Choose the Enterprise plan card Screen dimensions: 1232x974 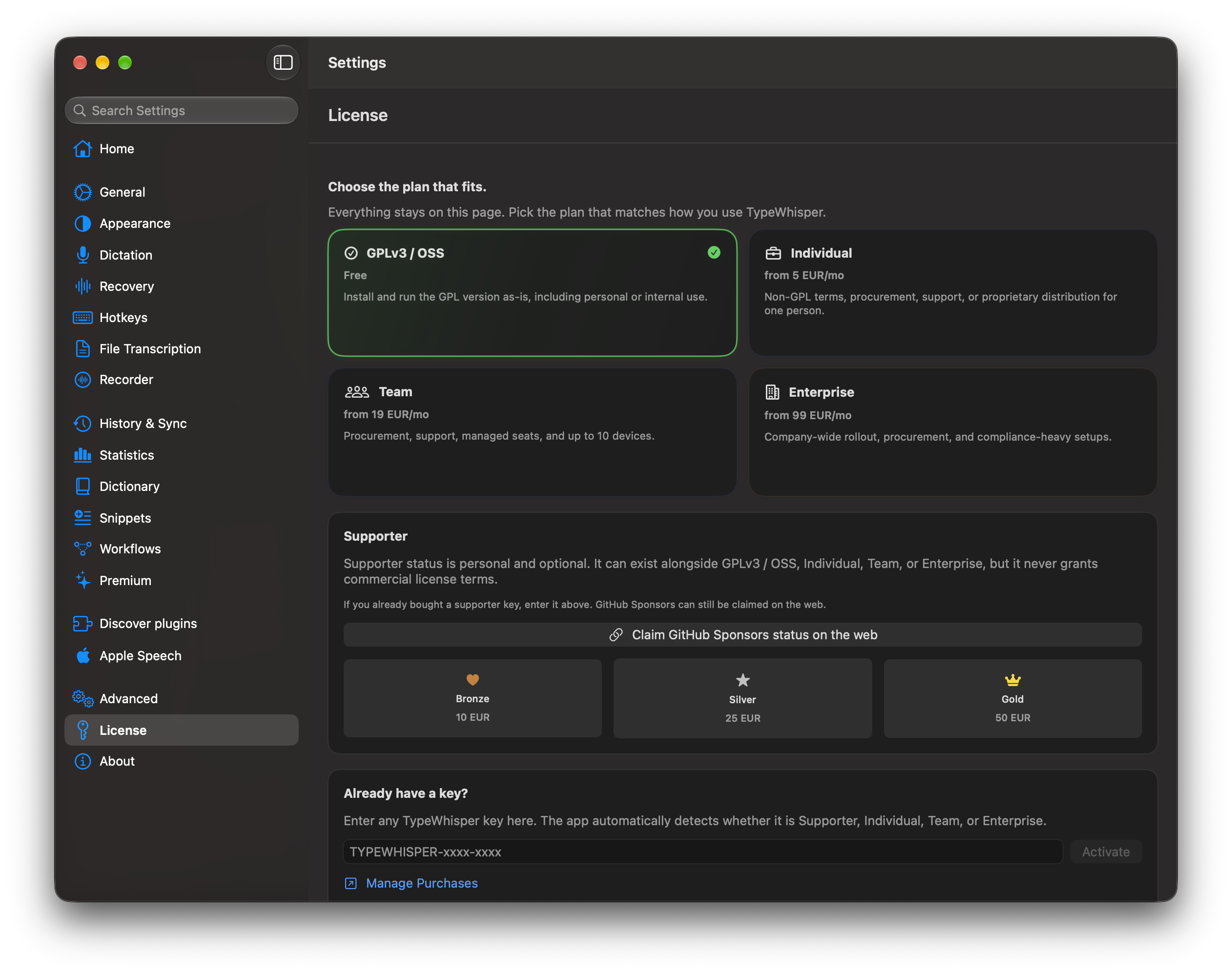[952, 432]
